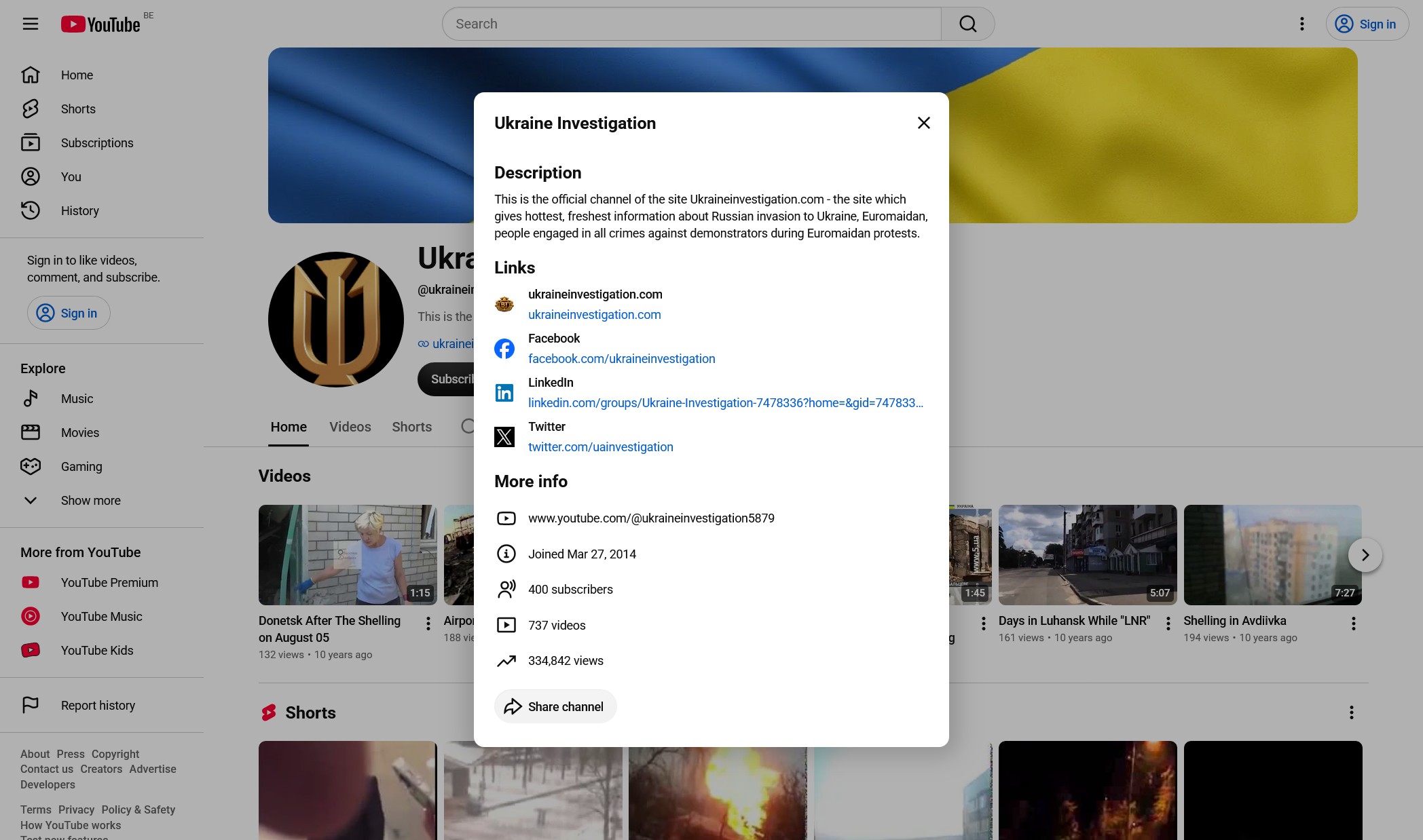Screen dimensions: 1423x840
Task: Click the channel URL text in More info
Action: pyautogui.click(x=651, y=518)
